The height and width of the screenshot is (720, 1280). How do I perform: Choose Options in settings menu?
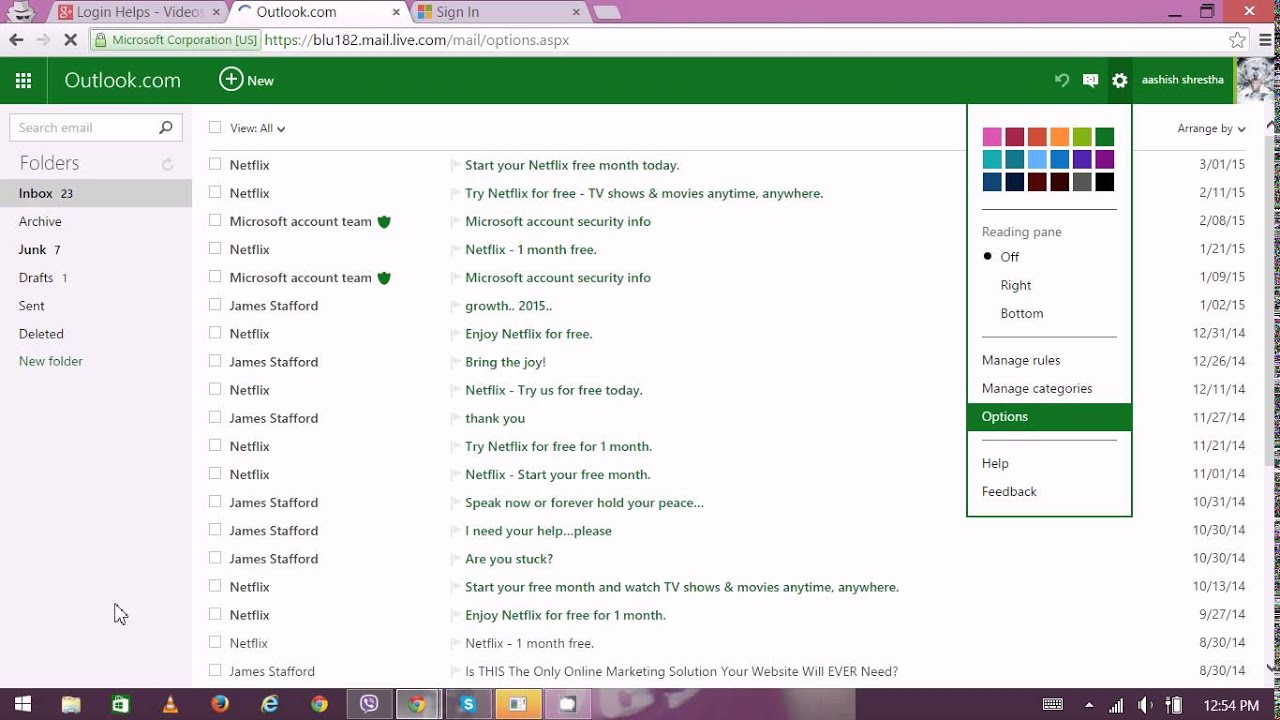pyautogui.click(x=1049, y=417)
